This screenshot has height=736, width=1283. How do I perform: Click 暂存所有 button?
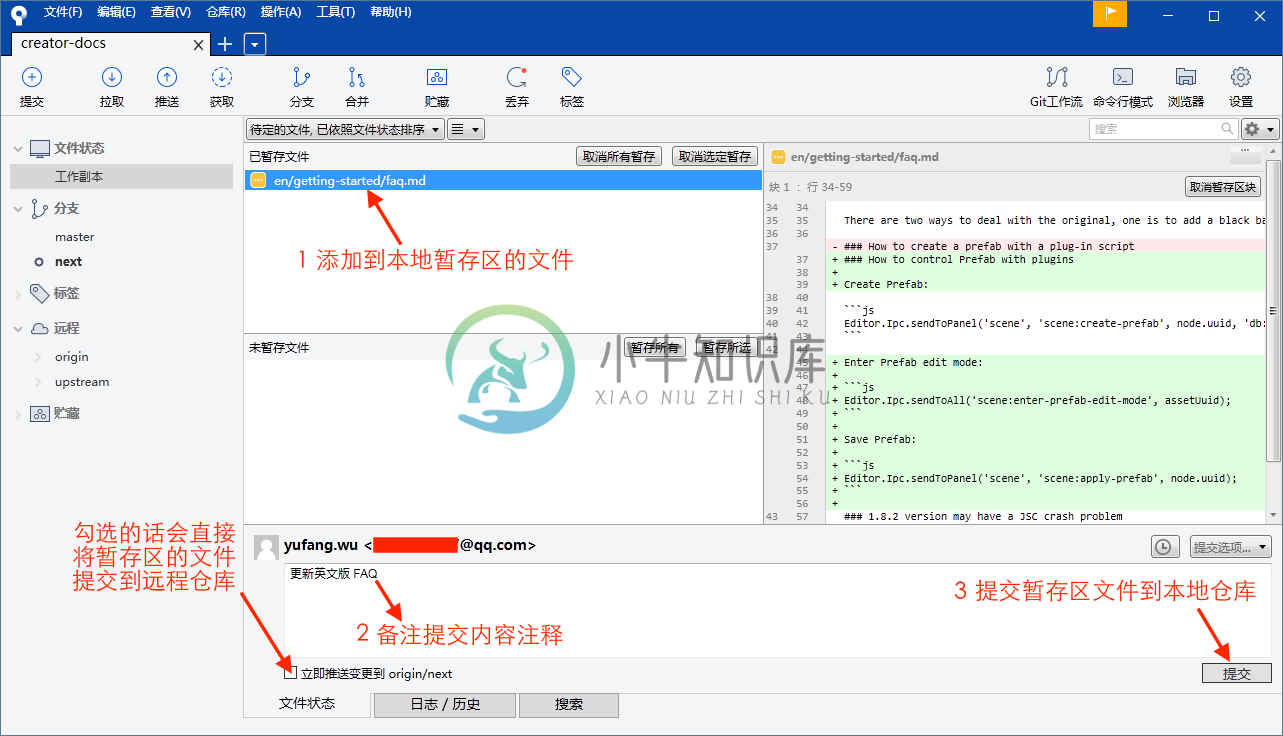point(655,348)
